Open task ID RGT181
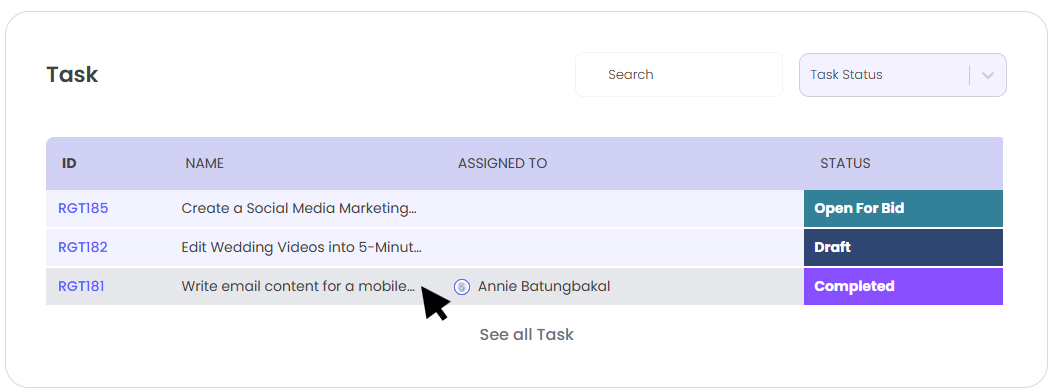The image size is (1053, 392). point(81,286)
